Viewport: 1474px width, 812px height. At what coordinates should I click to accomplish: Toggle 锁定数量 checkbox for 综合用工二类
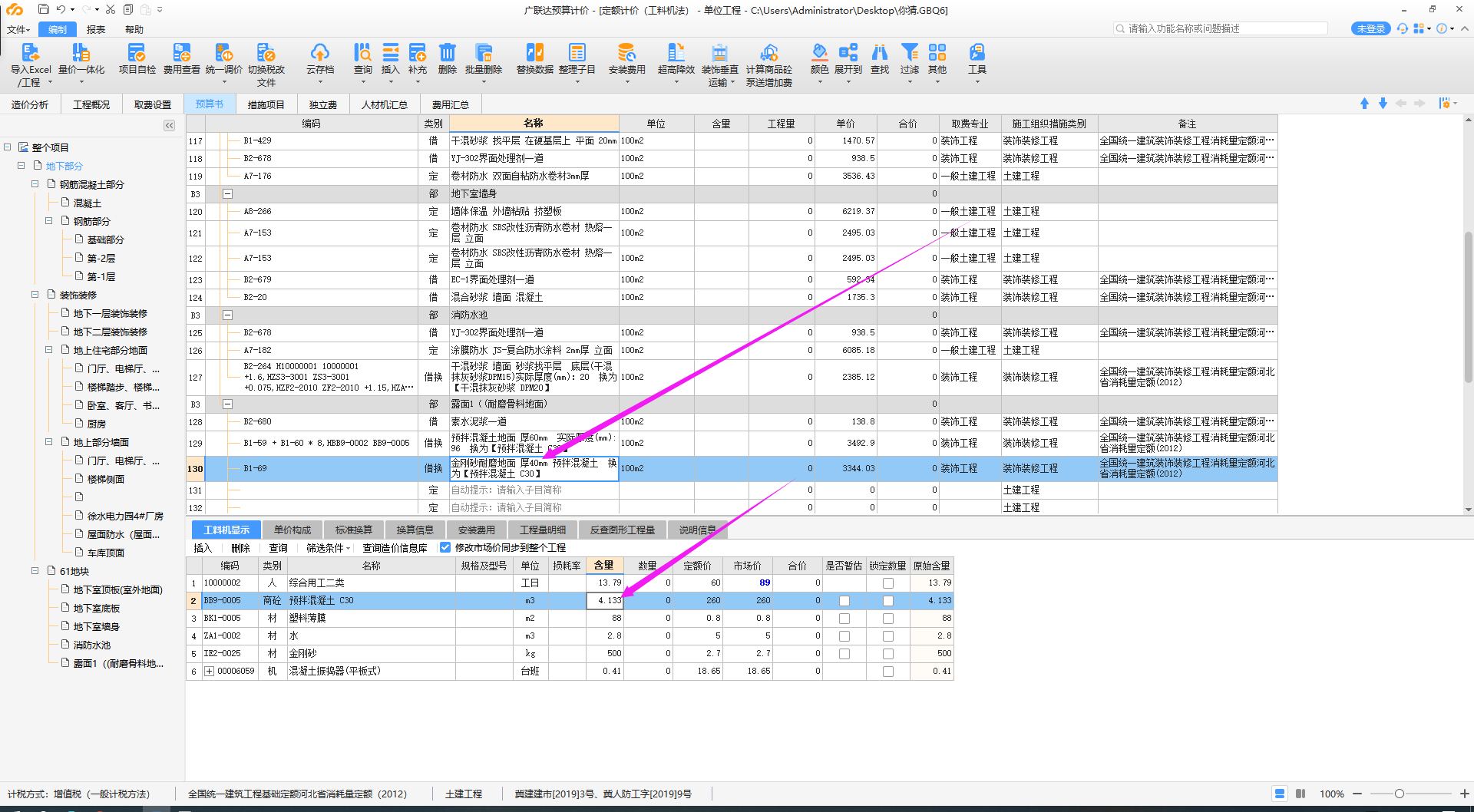point(888,583)
